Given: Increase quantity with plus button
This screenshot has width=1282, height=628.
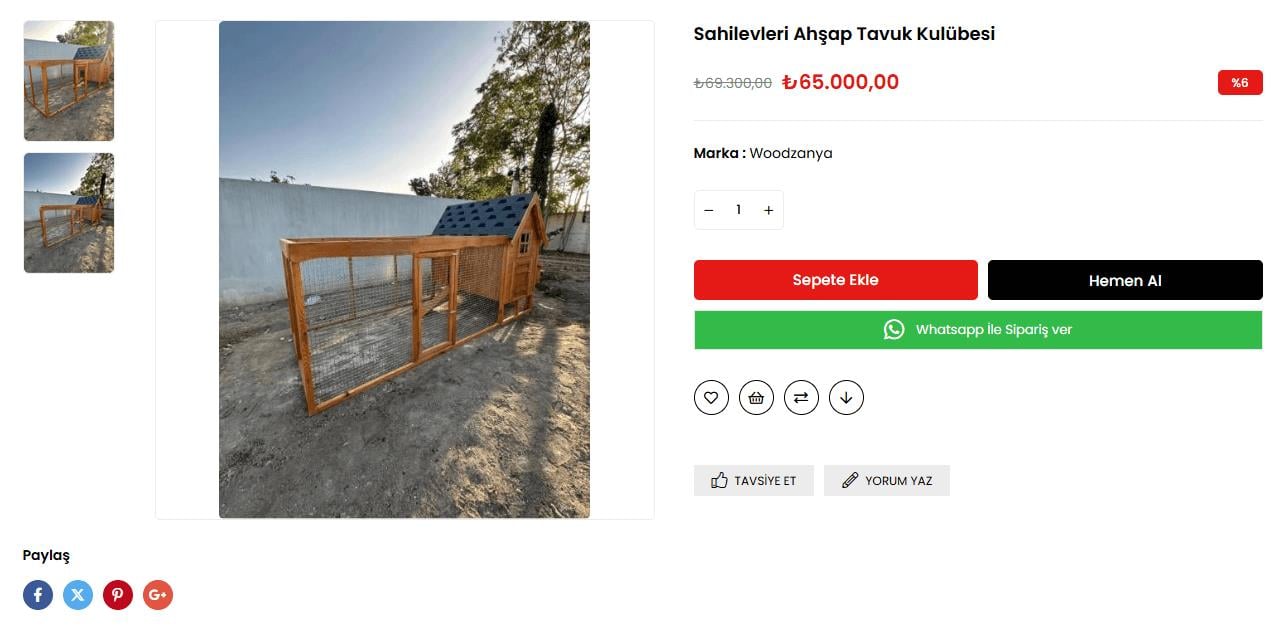Looking at the screenshot, I should pyautogui.click(x=768, y=210).
